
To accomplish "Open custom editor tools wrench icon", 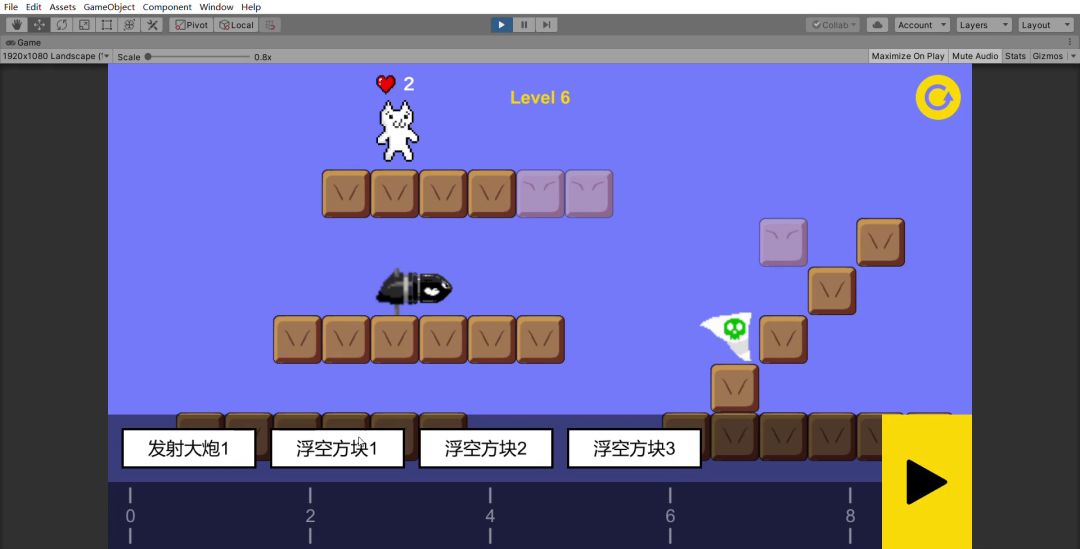I will 153,25.
